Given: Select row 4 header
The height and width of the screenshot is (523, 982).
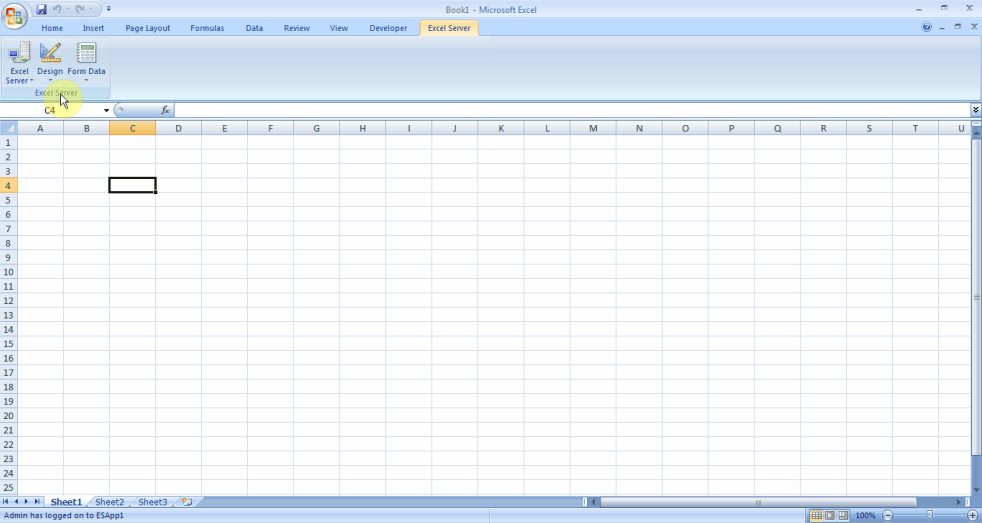Looking at the screenshot, I should click(9, 185).
